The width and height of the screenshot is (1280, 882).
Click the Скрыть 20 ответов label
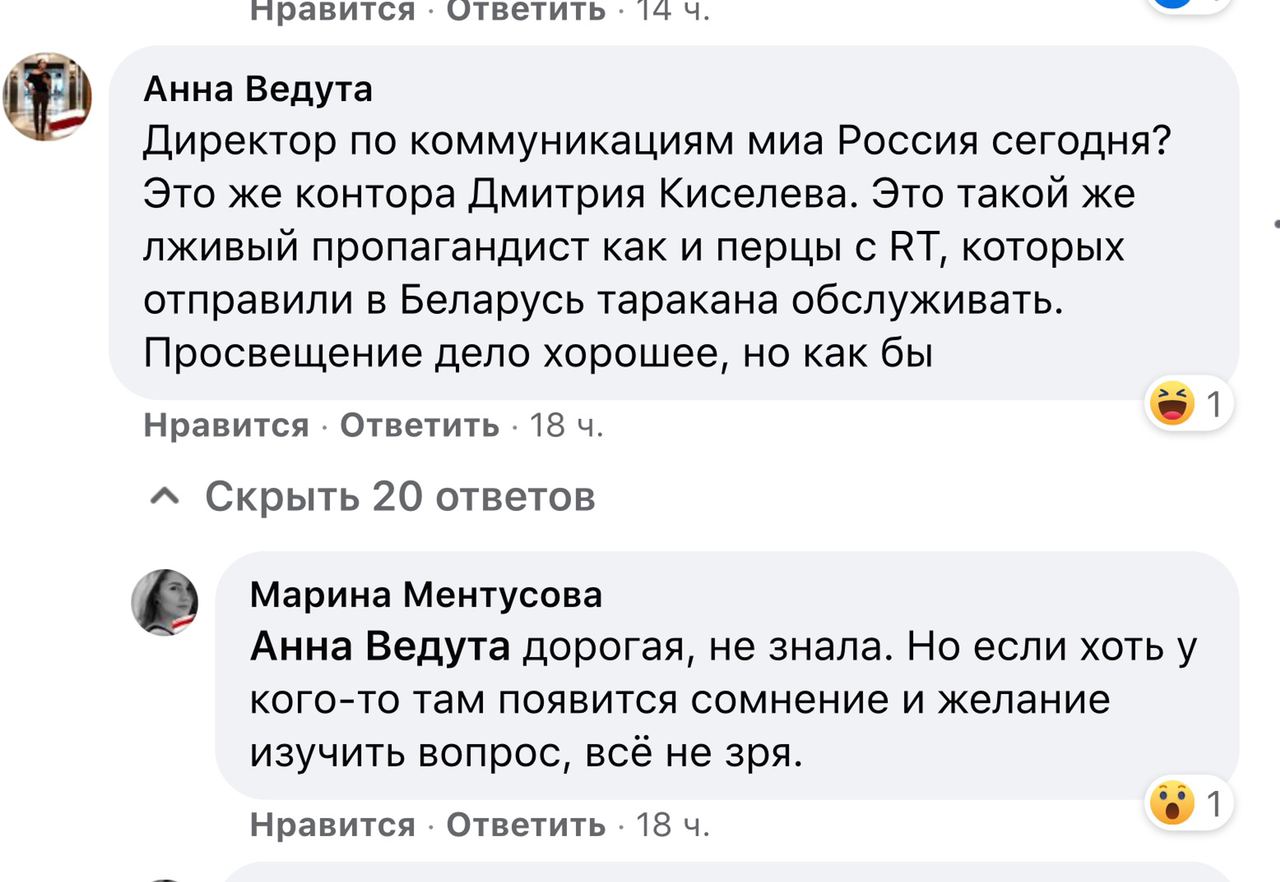pos(400,495)
